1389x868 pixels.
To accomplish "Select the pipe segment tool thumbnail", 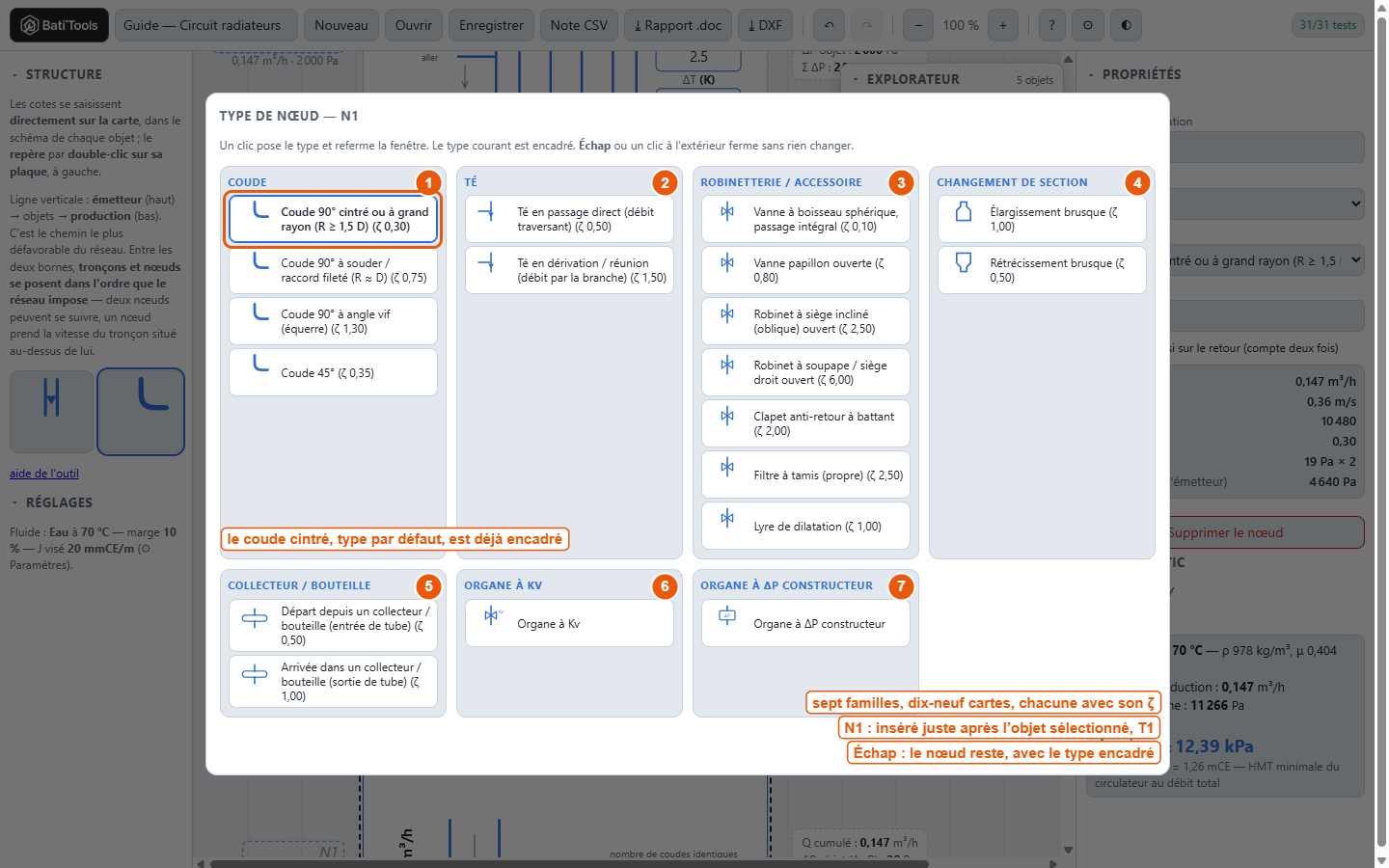I will [x=52, y=412].
